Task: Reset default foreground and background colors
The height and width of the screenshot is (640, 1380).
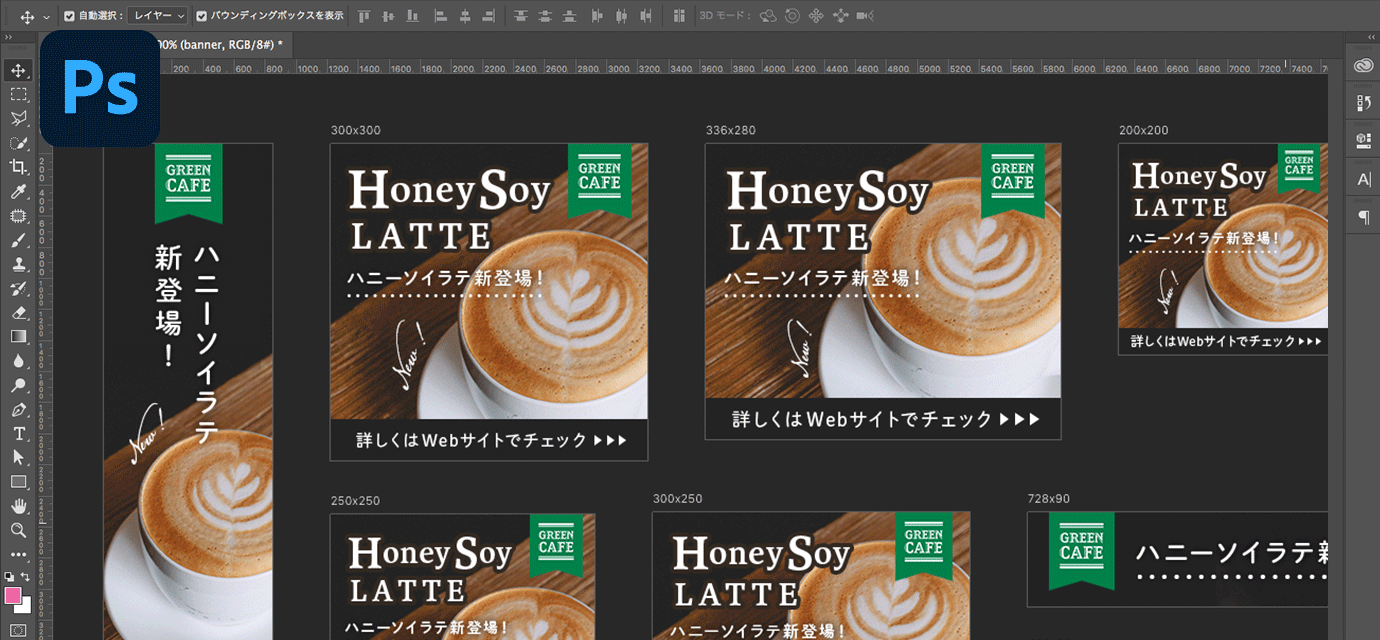Action: 10,577
